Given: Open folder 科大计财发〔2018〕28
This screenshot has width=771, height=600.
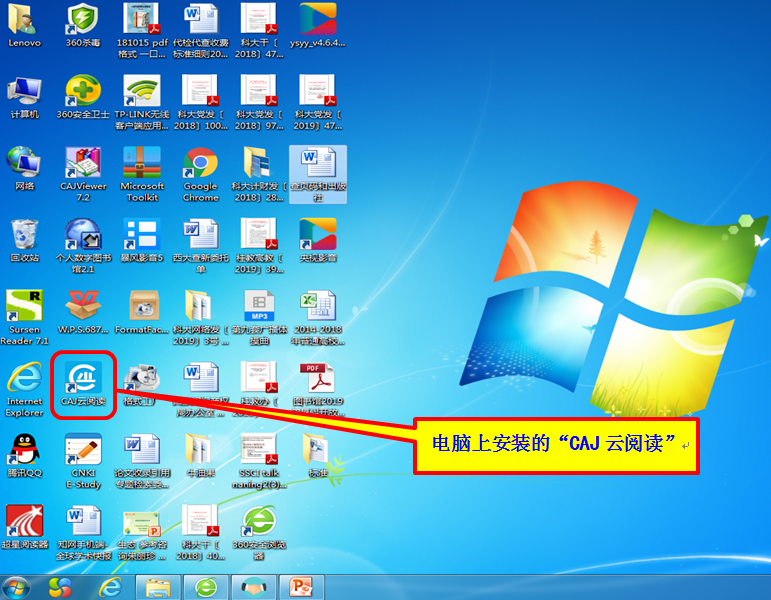Looking at the screenshot, I should click(x=259, y=175).
